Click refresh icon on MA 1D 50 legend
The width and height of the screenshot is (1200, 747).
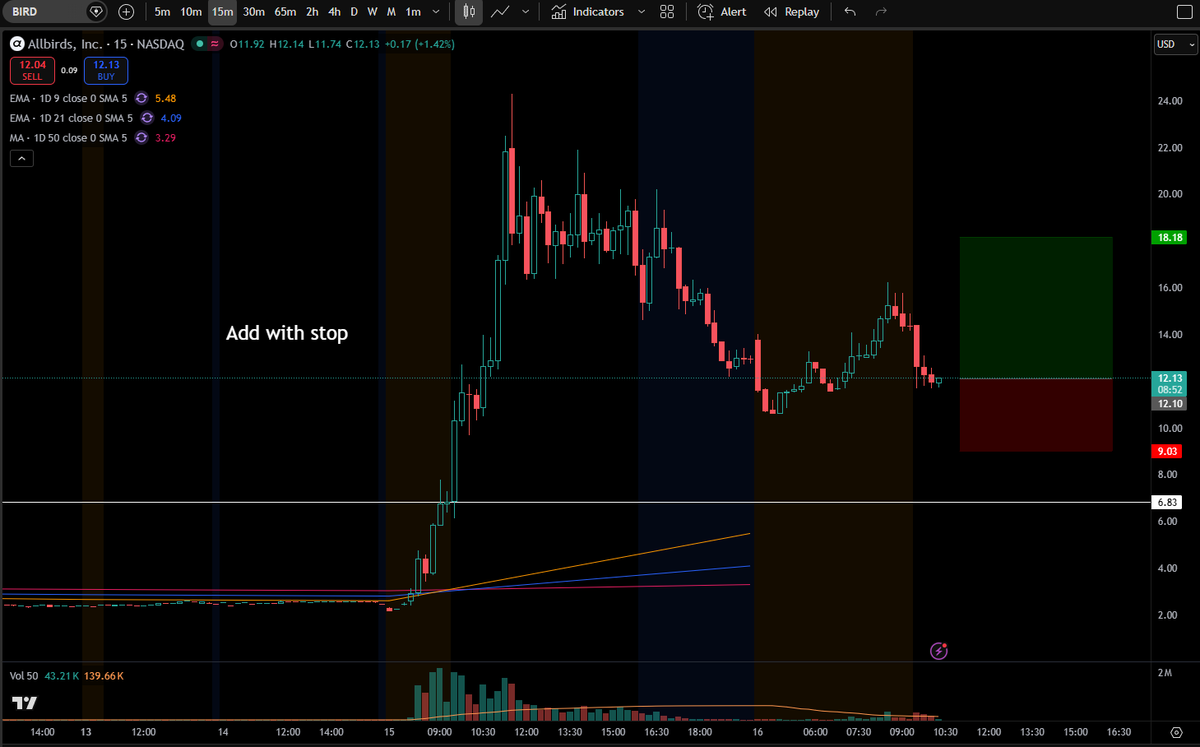[141, 138]
